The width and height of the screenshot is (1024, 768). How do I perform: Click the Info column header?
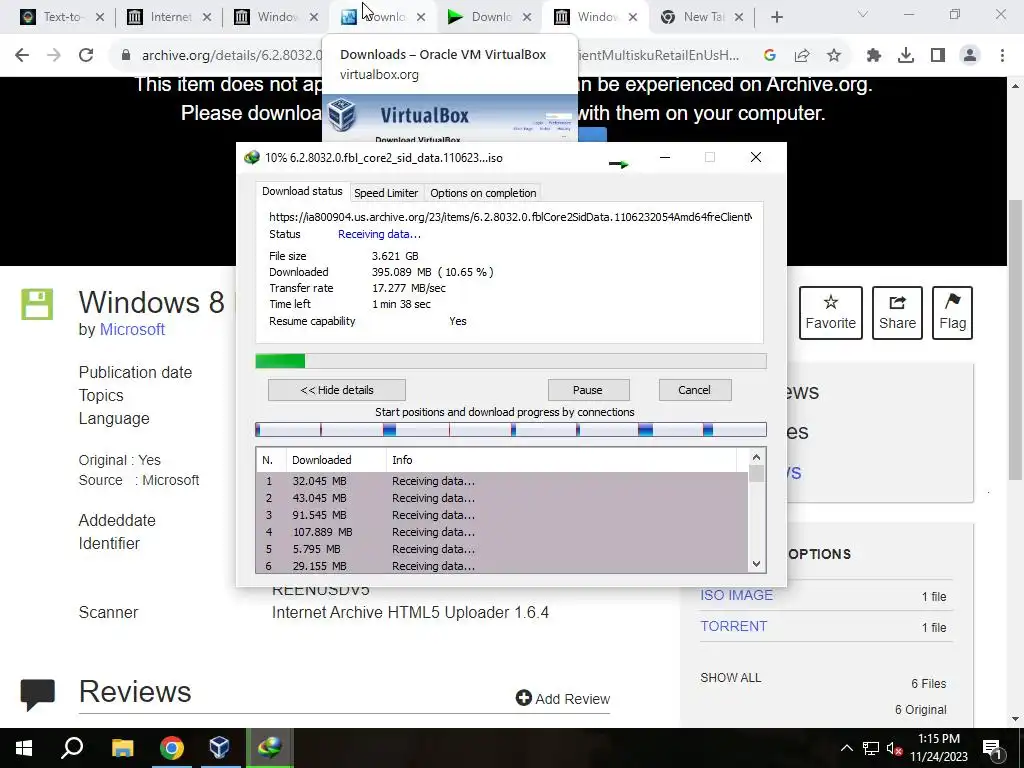[561, 460]
